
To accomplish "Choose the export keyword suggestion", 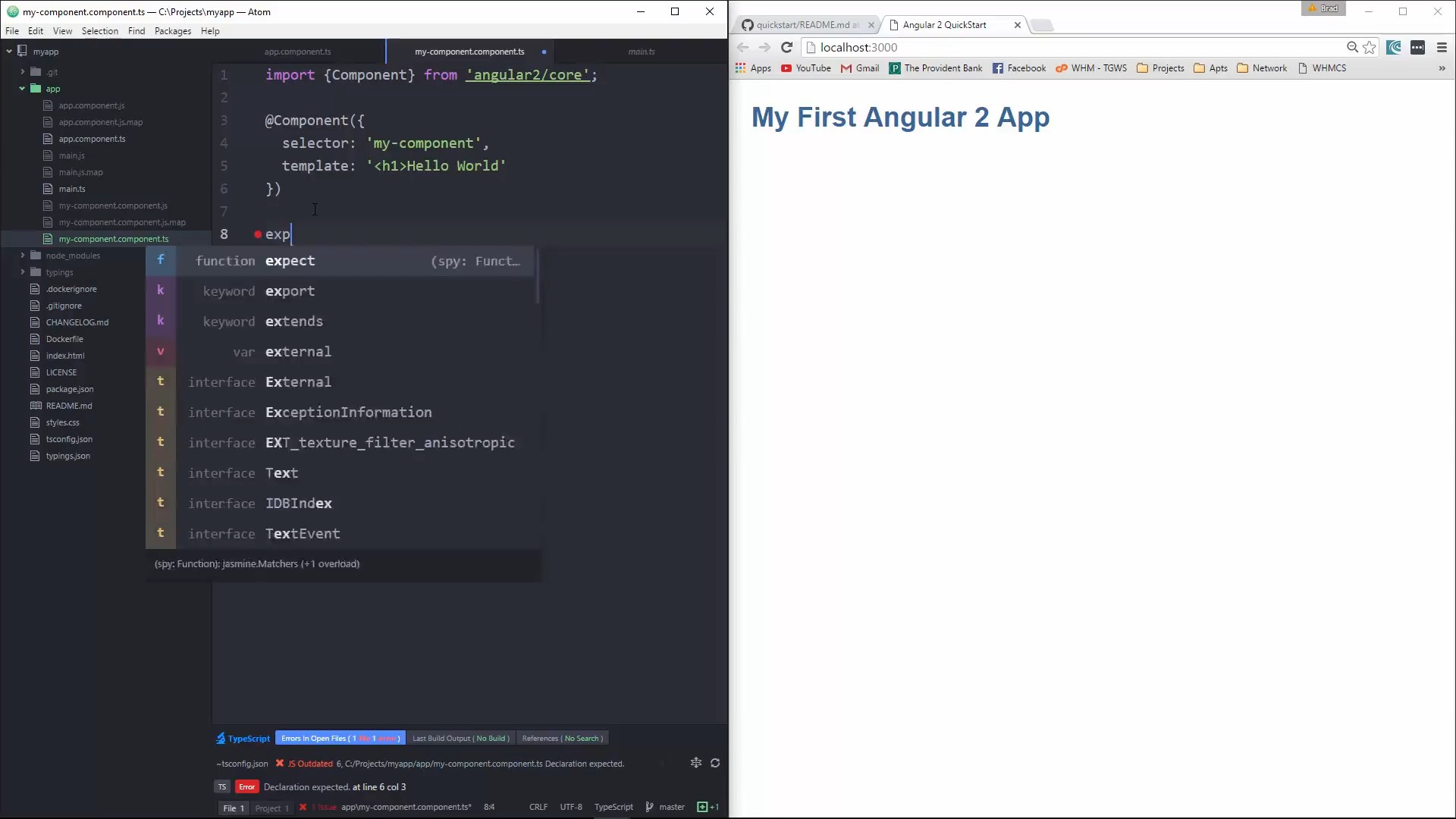I will click(340, 291).
